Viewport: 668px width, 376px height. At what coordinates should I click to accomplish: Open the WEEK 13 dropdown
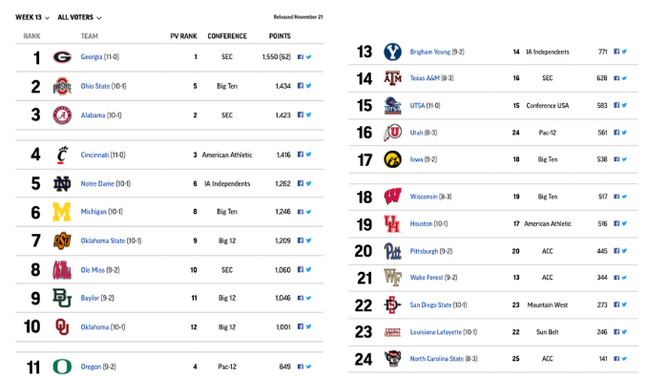coord(32,17)
